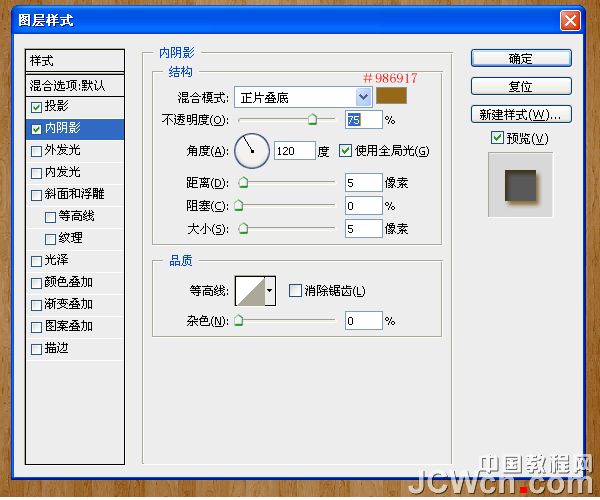Uncheck the 内阴影 inner shadow checkbox
This screenshot has height=500, width=600.
point(36,129)
